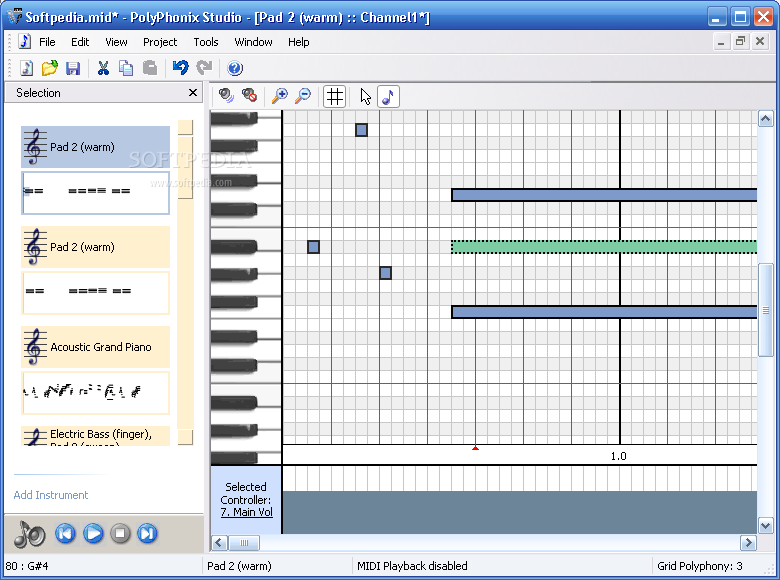Minimize the inner Channel1 child window
The width and height of the screenshot is (780, 580).
721,42
